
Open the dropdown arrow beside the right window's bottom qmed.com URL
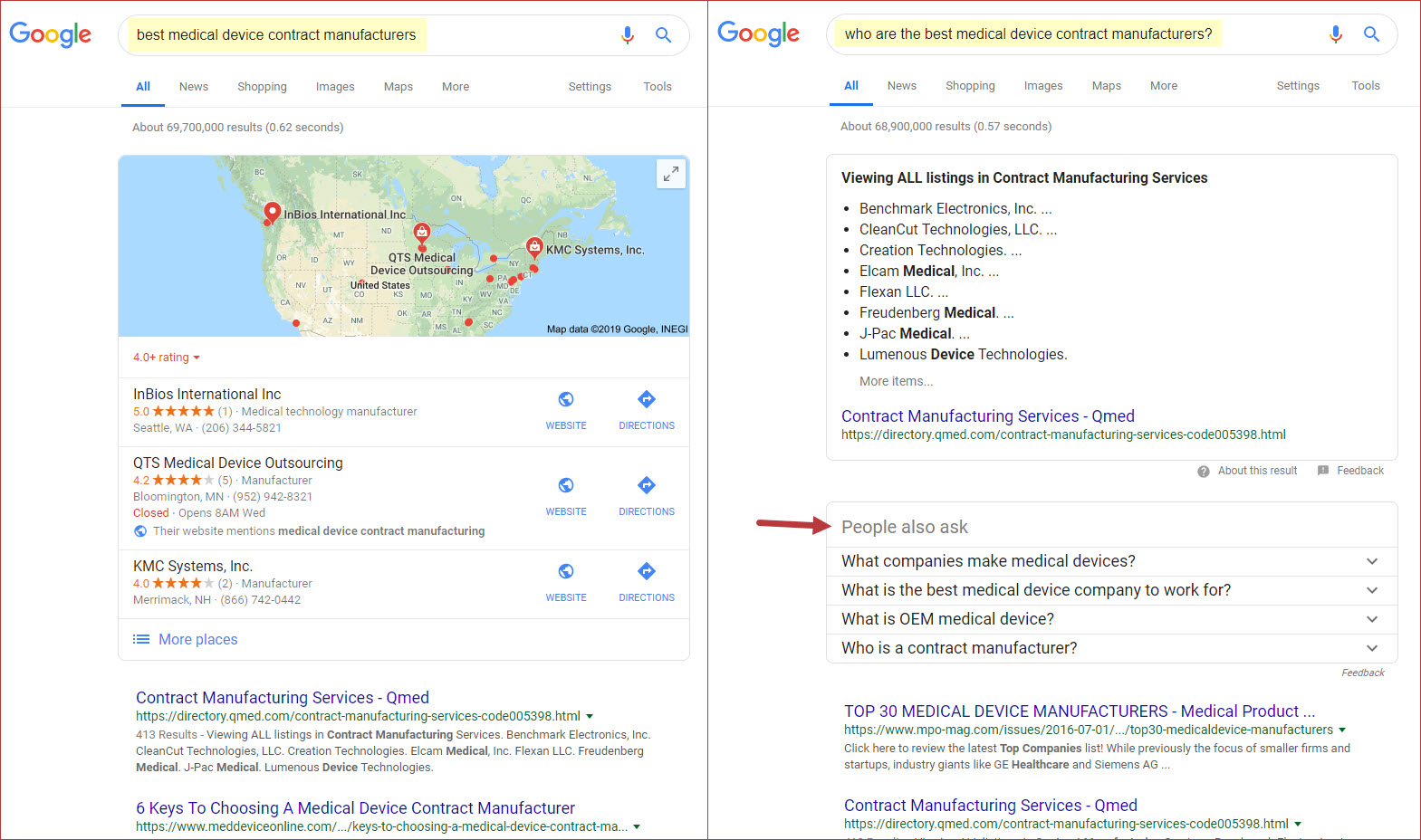click(x=1298, y=825)
